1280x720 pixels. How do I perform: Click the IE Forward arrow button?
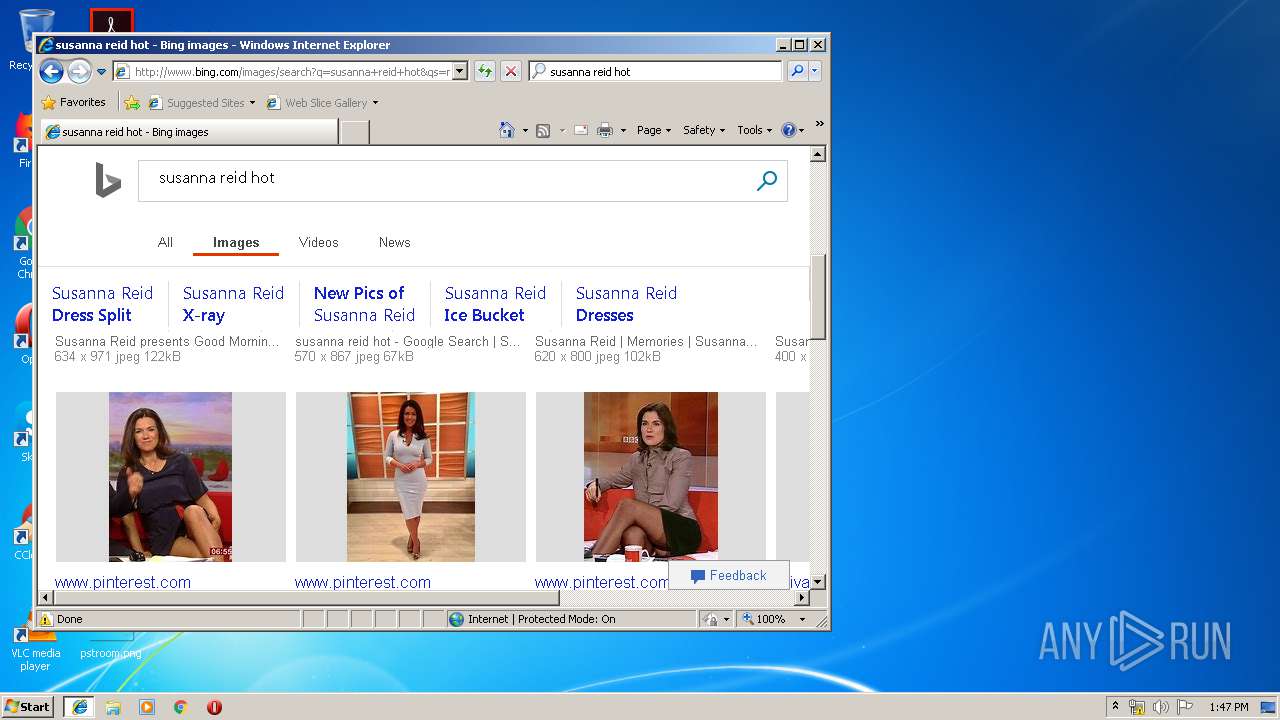pos(79,71)
